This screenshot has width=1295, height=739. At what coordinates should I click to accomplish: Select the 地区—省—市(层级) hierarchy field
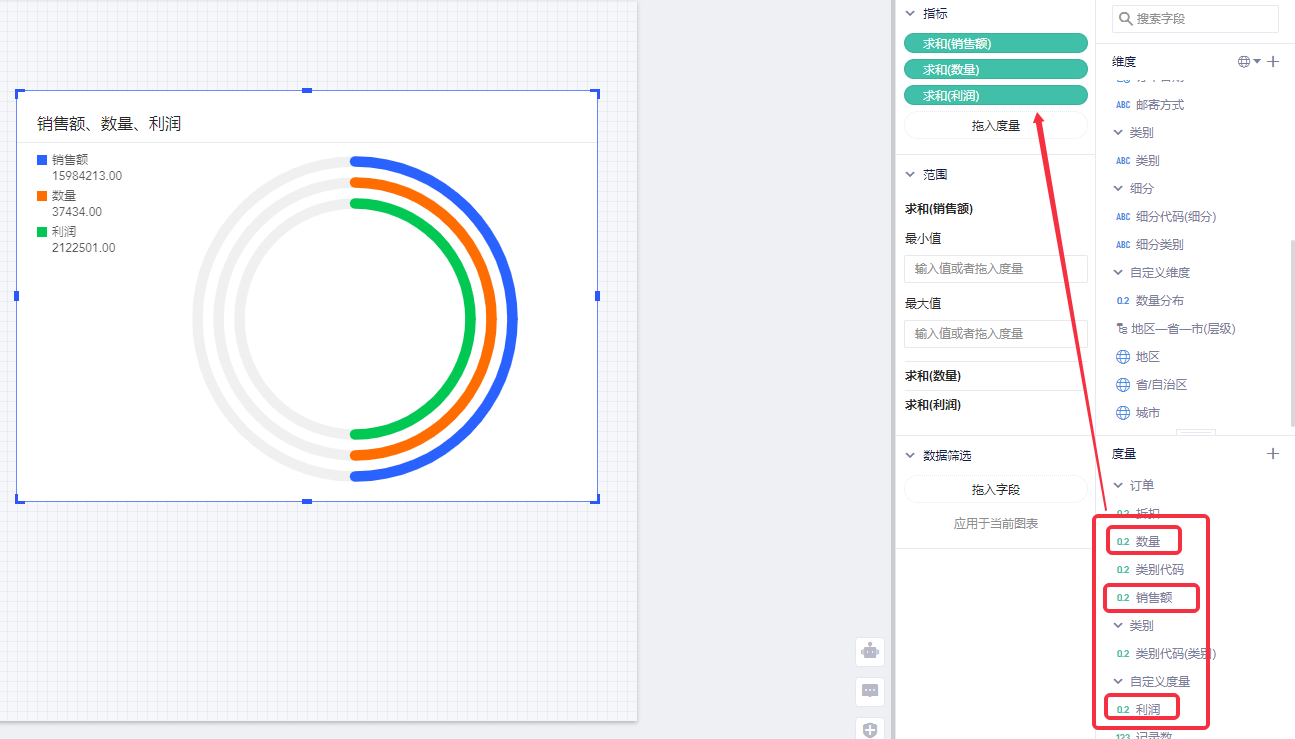pos(1185,329)
